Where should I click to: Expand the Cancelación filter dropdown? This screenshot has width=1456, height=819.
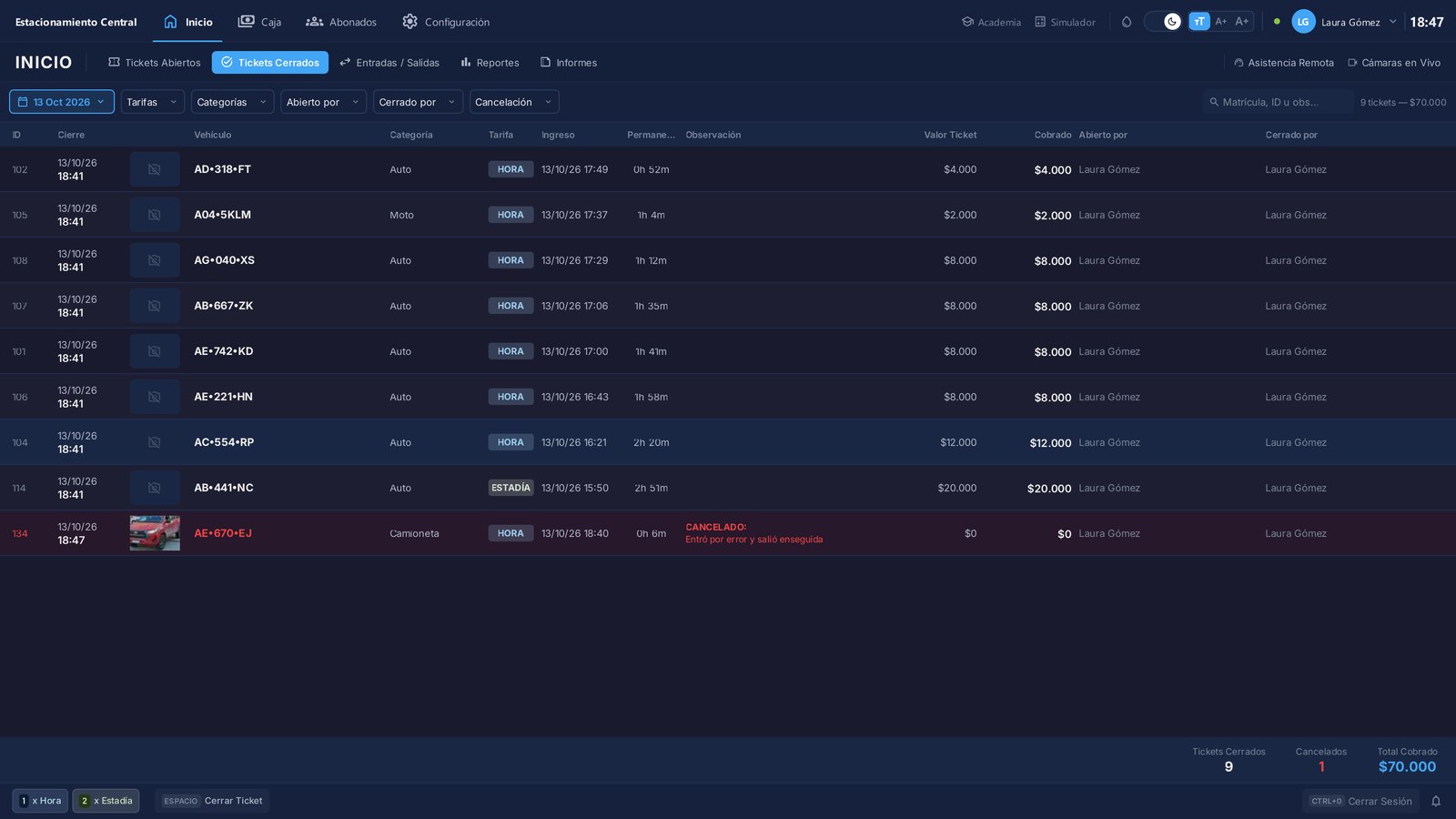(x=514, y=102)
